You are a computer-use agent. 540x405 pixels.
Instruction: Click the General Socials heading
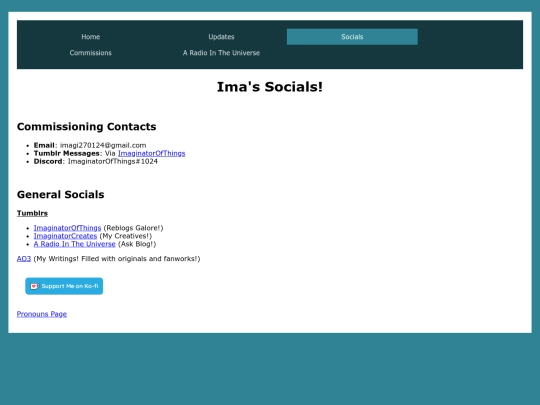tap(61, 194)
